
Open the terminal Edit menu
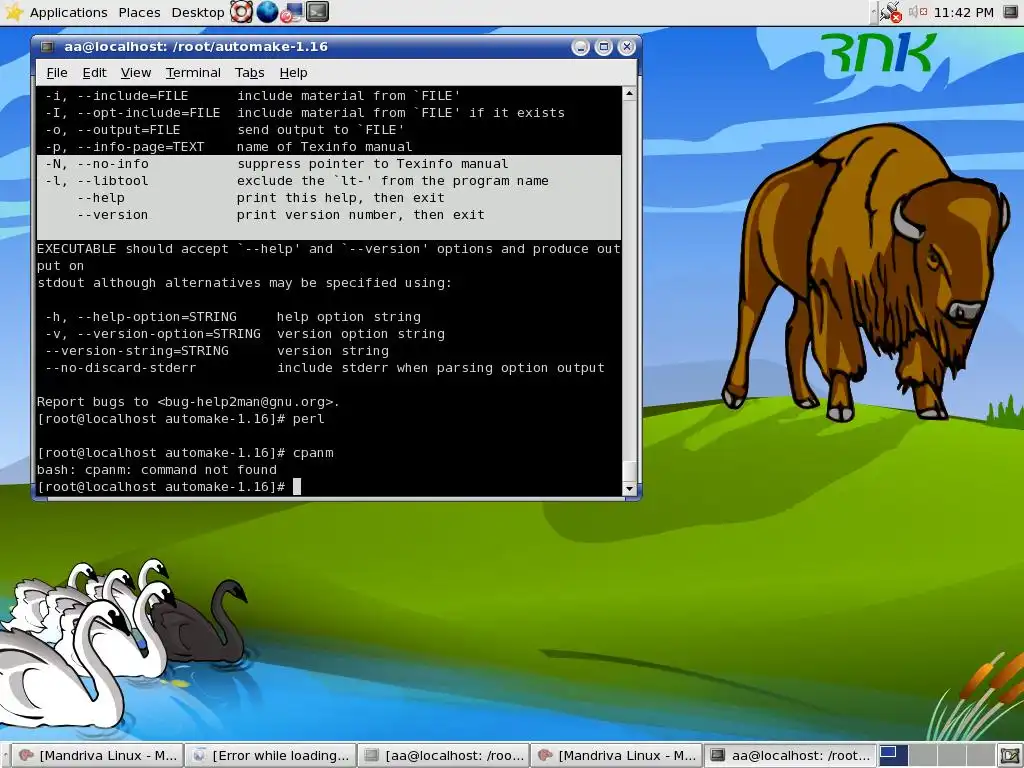94,72
